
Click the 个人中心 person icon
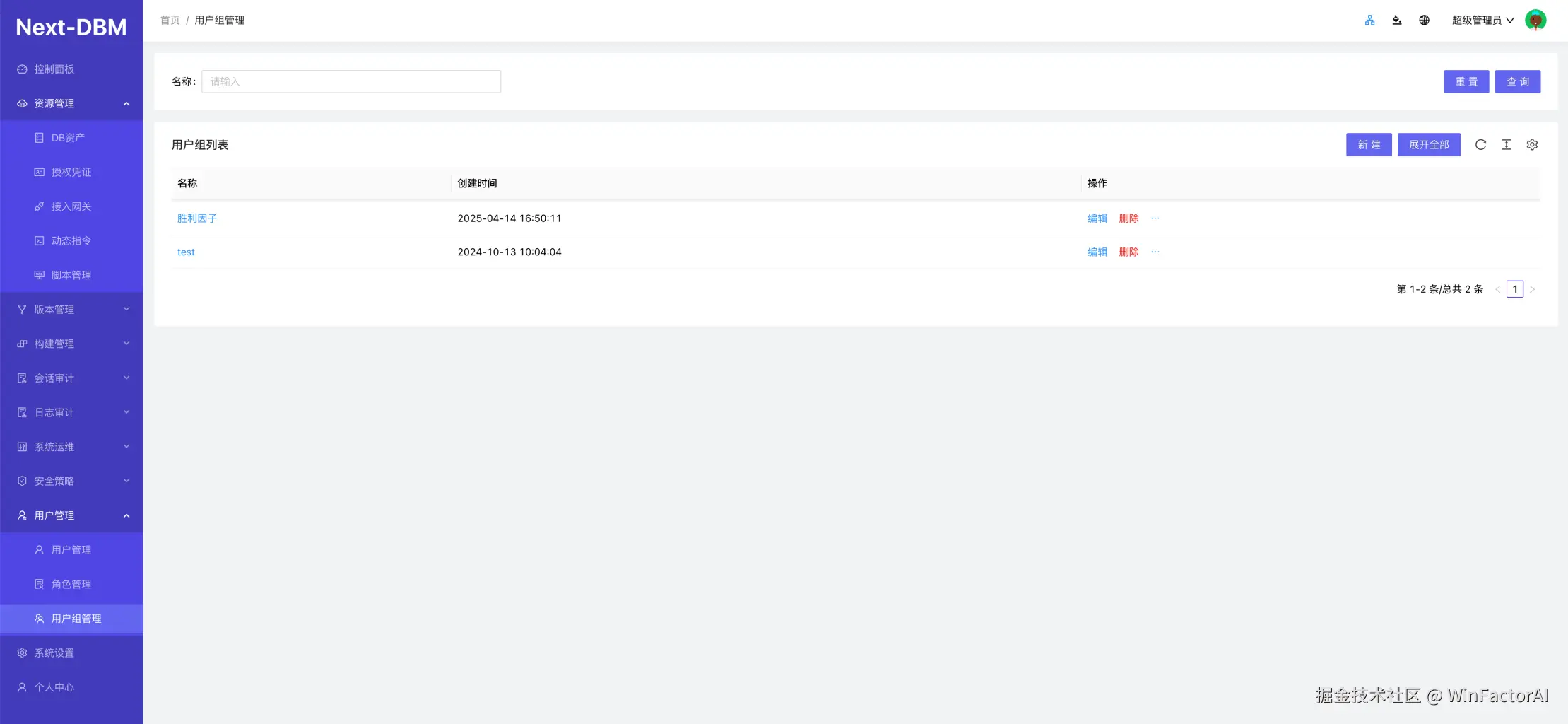click(x=22, y=687)
